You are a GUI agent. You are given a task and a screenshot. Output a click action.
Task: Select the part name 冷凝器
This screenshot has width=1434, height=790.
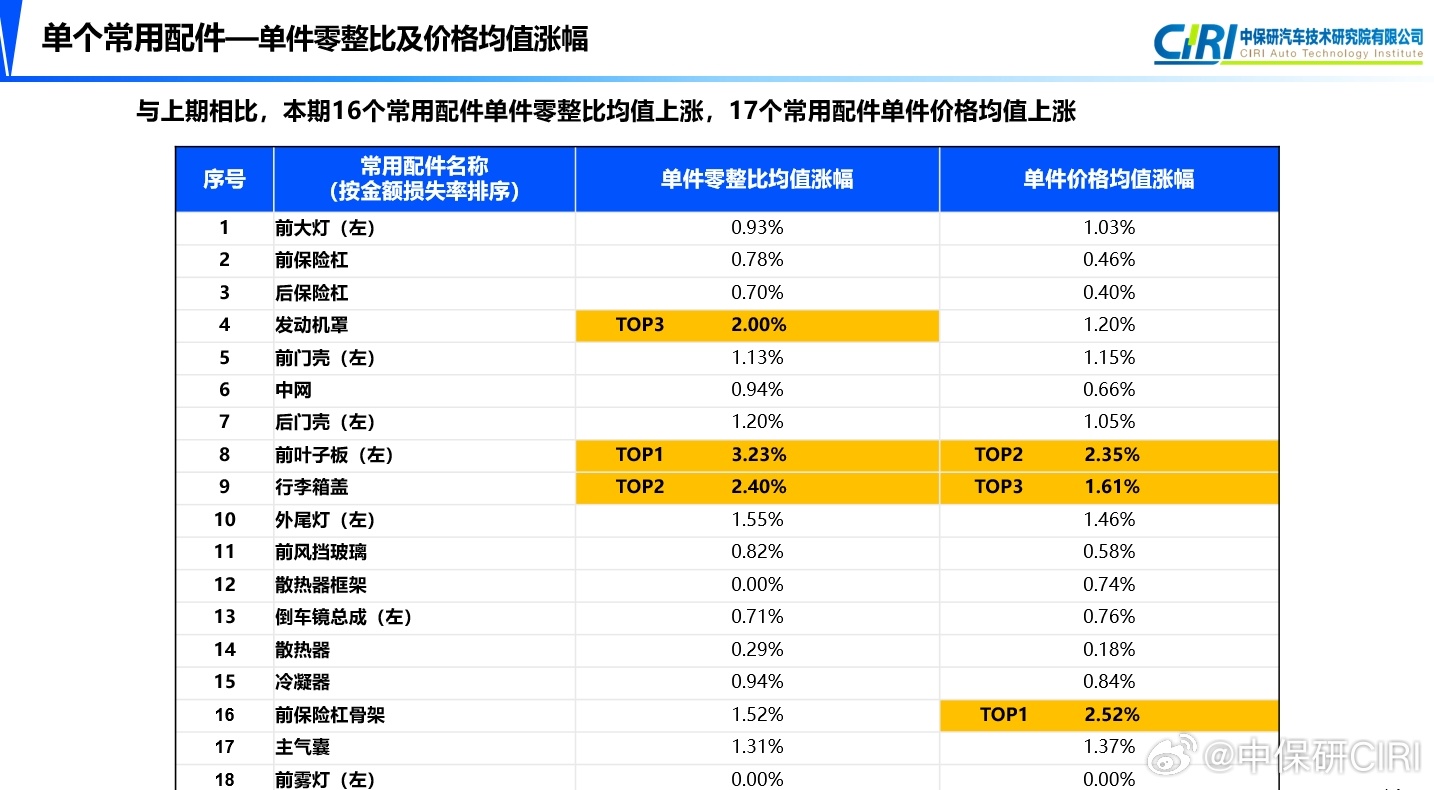[x=303, y=682]
